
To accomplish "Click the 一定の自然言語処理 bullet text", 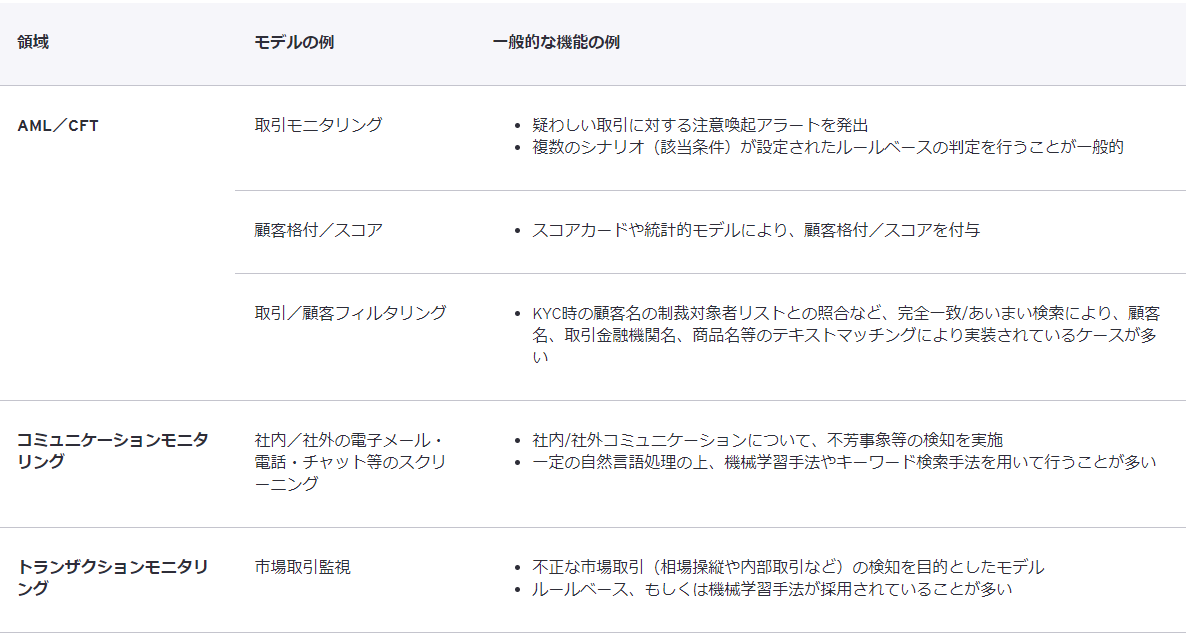I will pos(844,462).
